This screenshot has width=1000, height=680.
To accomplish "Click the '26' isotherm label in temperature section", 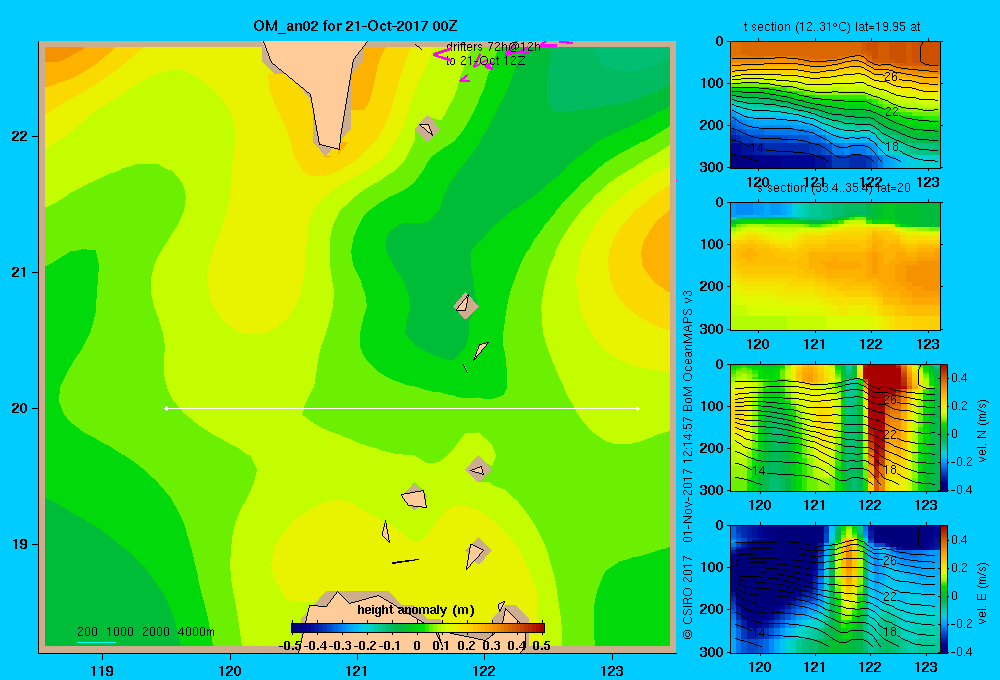I will pos(890,77).
